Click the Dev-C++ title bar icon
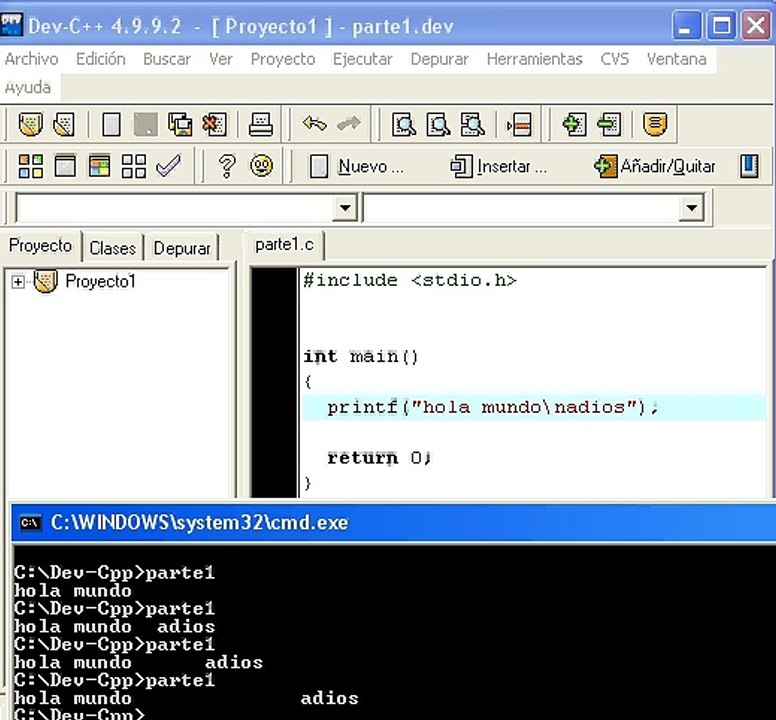776x720 pixels. point(11,26)
